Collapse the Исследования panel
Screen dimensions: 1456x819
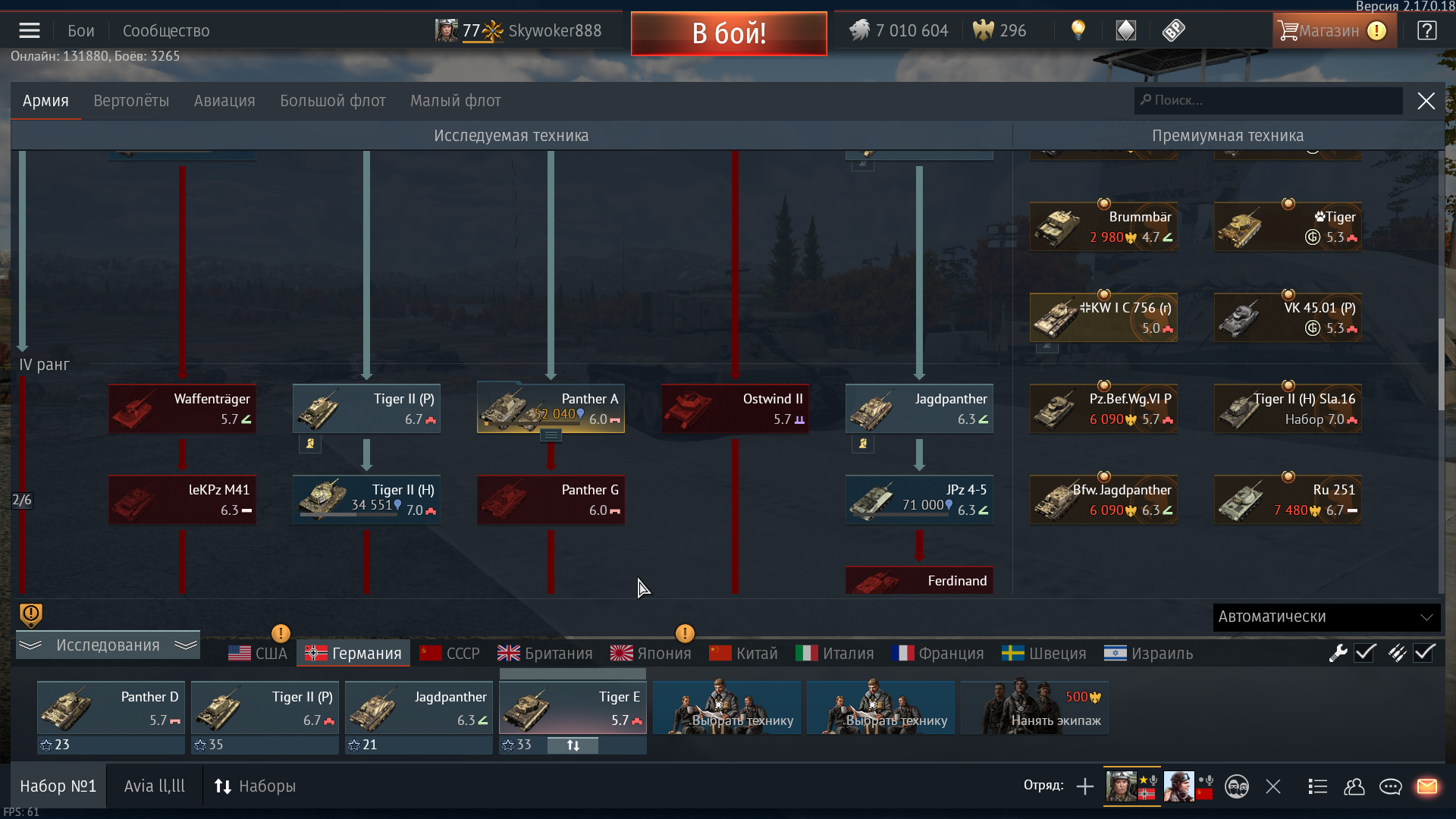(108, 645)
